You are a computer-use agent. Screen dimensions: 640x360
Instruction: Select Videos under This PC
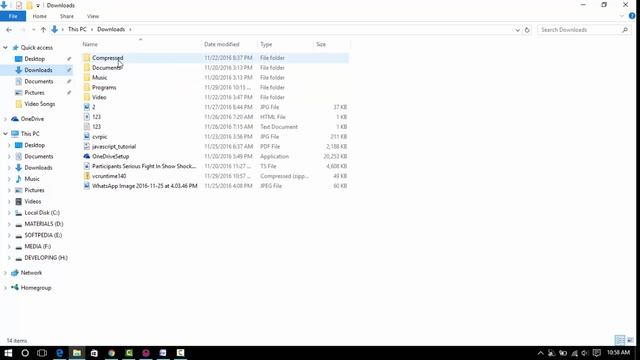[33, 202]
